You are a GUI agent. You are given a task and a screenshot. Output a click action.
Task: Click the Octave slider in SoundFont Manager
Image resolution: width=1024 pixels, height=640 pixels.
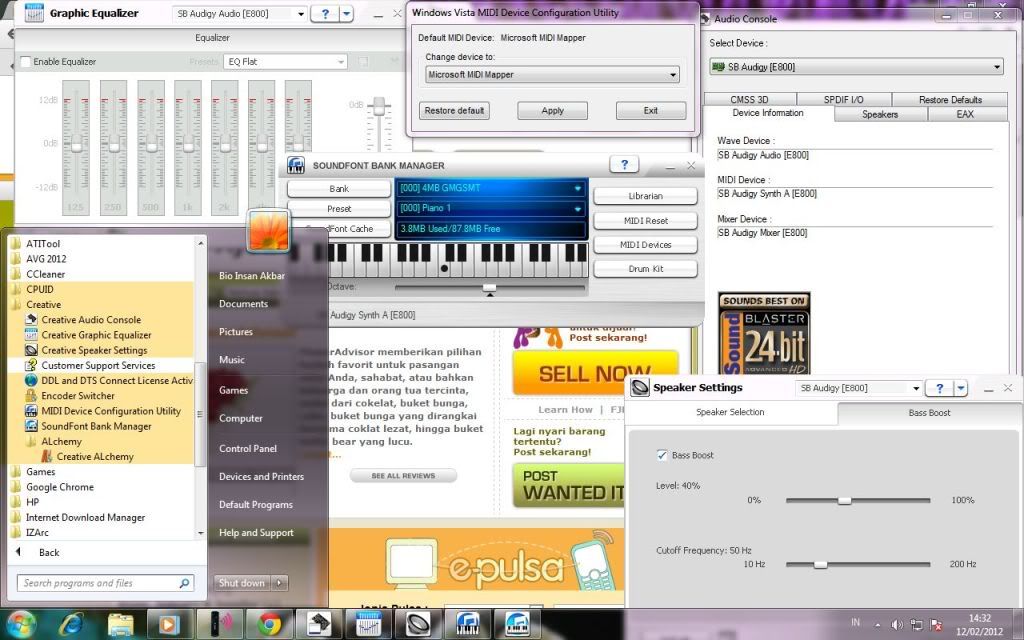(x=490, y=287)
